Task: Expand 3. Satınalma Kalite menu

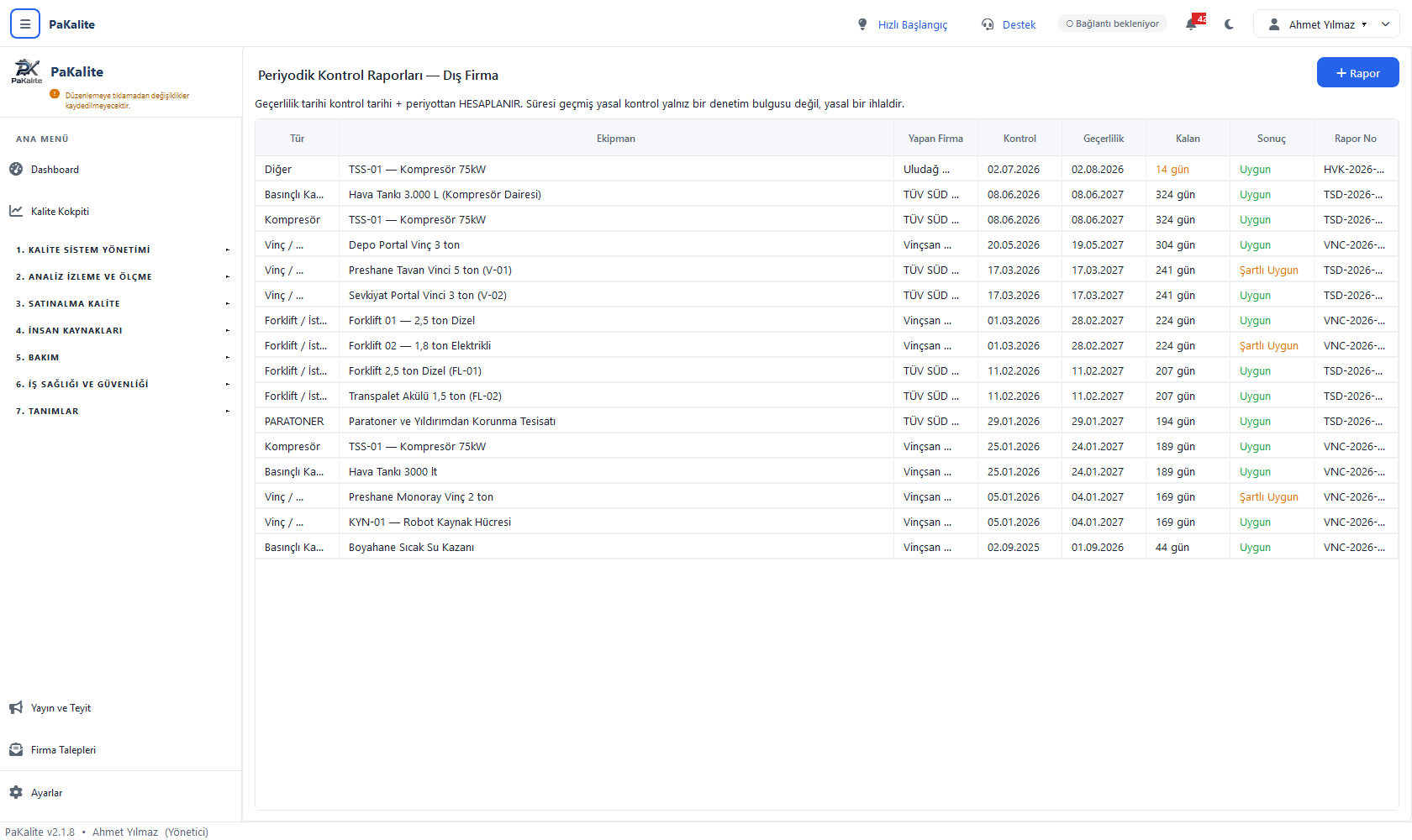Action: pyautogui.click(x=120, y=303)
